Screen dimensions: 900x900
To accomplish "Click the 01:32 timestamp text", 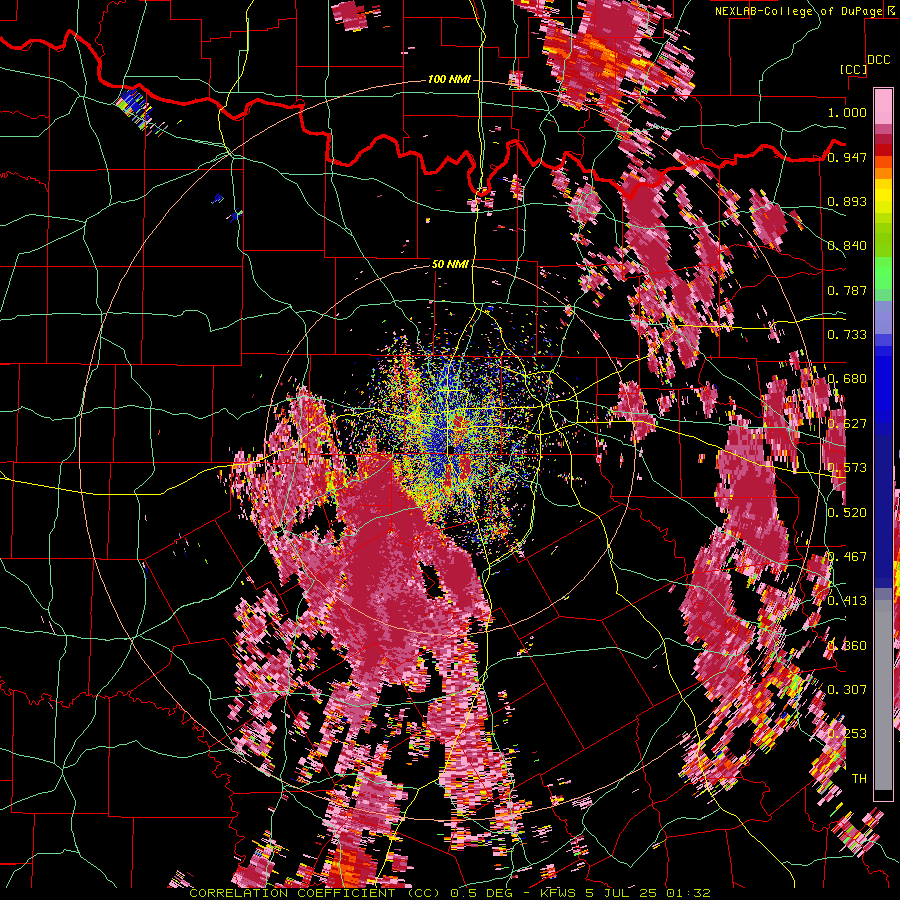I will coord(688,893).
